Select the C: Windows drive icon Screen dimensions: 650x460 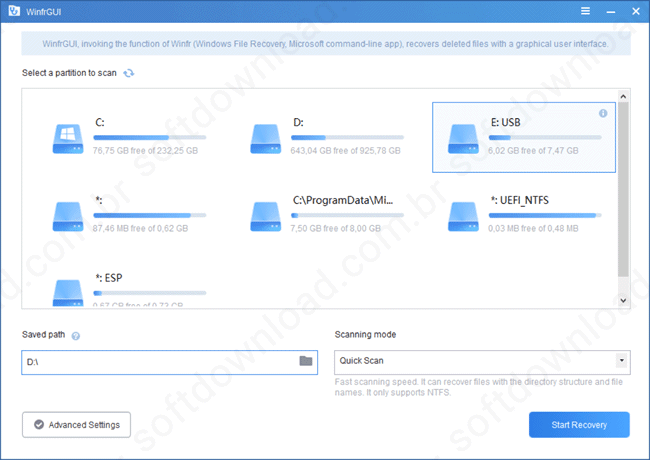point(68,139)
